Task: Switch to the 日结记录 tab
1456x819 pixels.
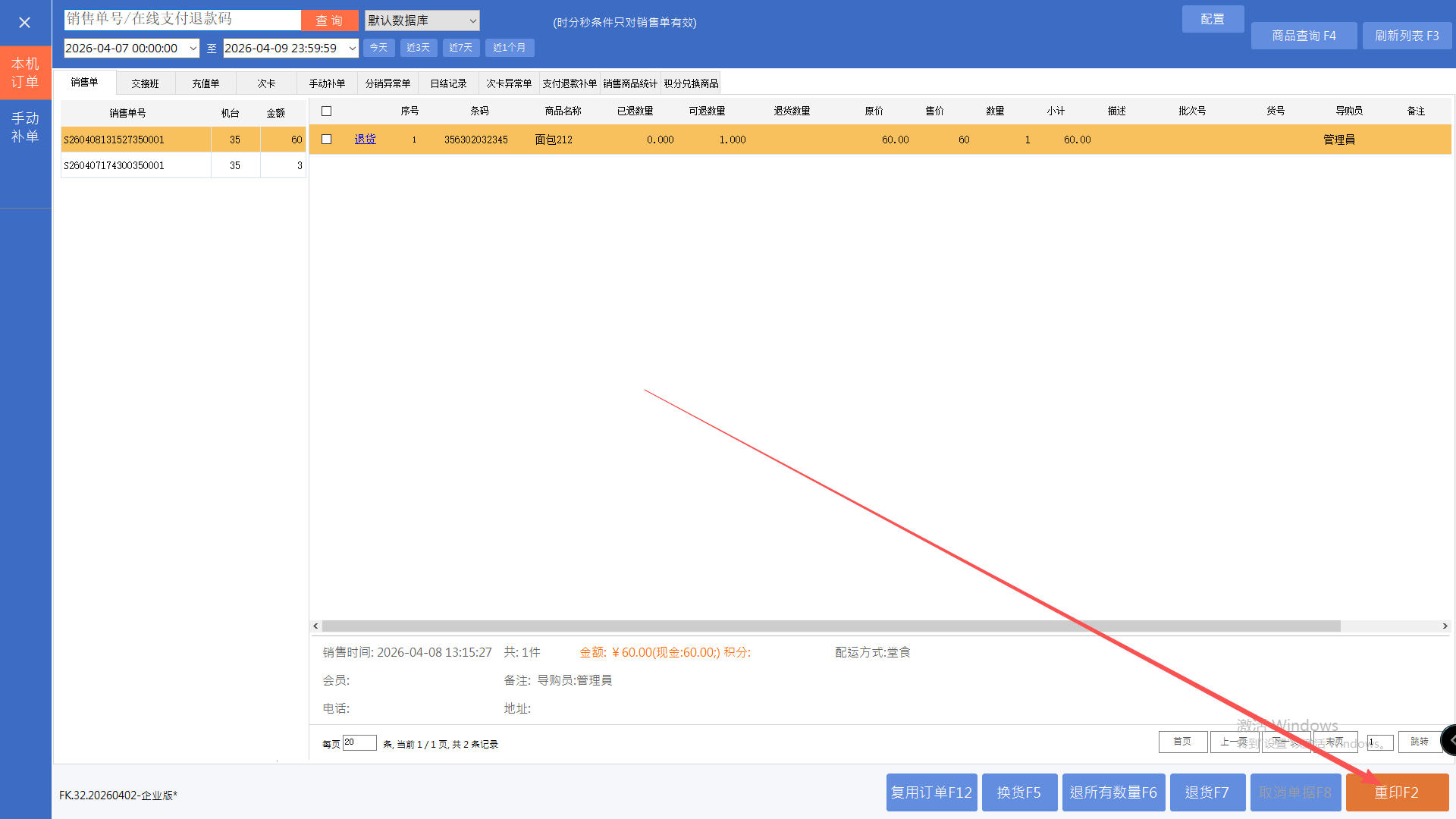Action: (448, 83)
